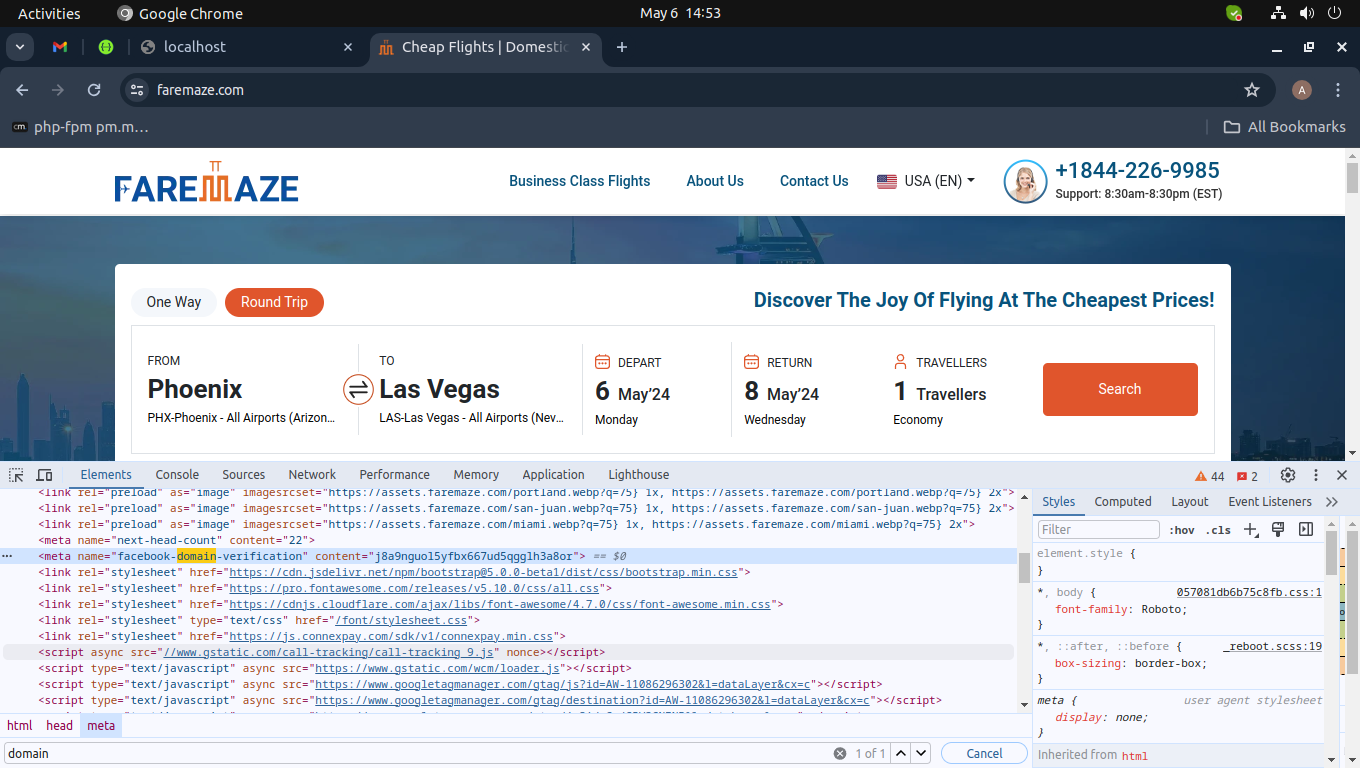Screen dimensions: 1360x768
Task: Open the All Bookmarks folder
Action: [x=1285, y=127]
